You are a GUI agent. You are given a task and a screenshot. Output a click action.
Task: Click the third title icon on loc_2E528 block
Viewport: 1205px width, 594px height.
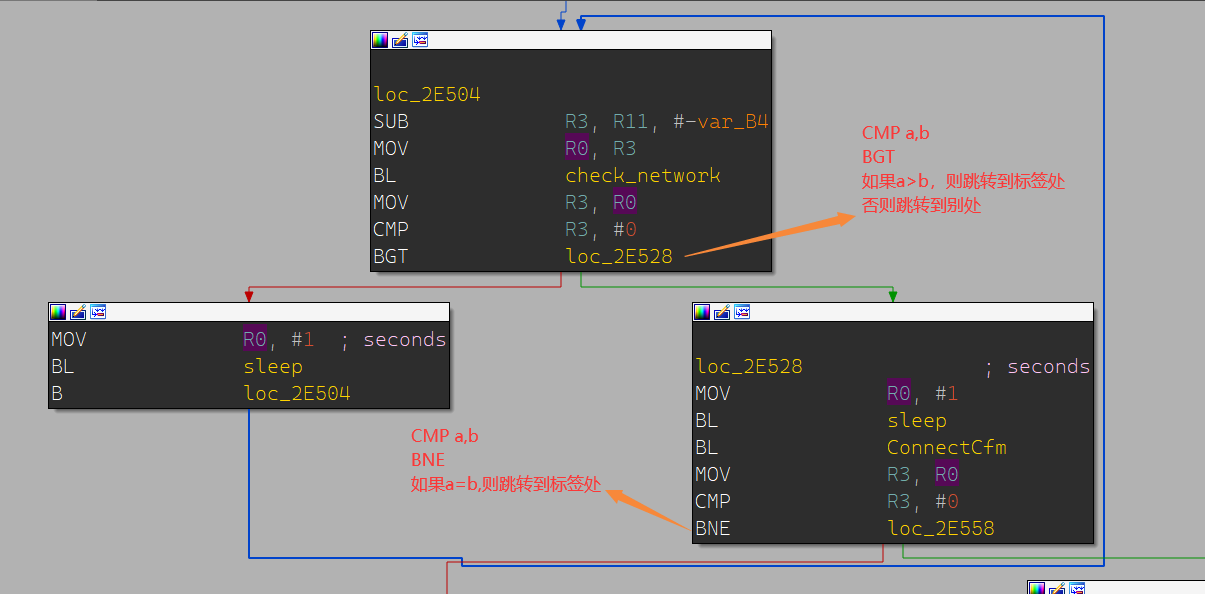(742, 312)
